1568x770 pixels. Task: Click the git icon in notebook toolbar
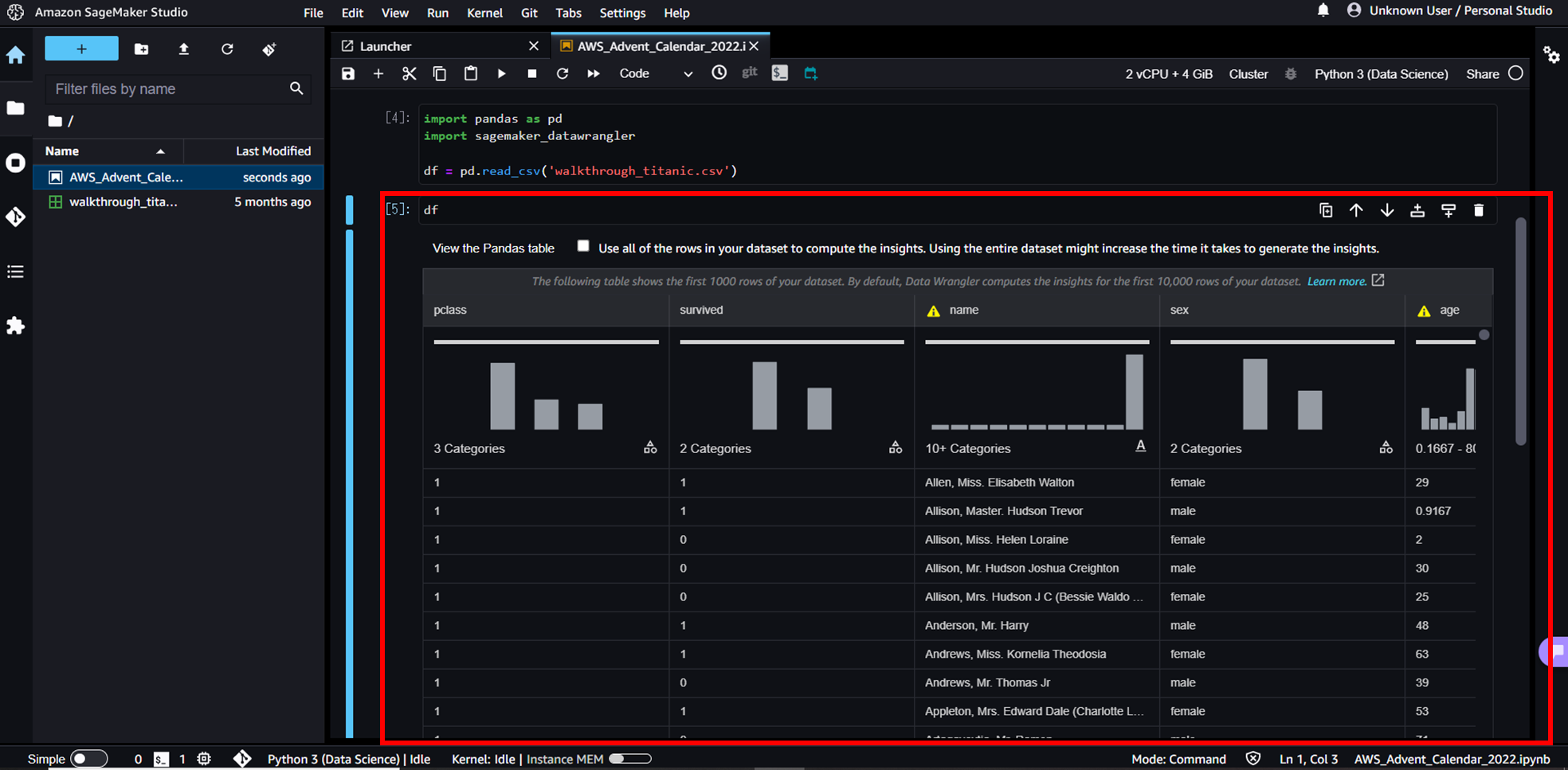point(749,73)
